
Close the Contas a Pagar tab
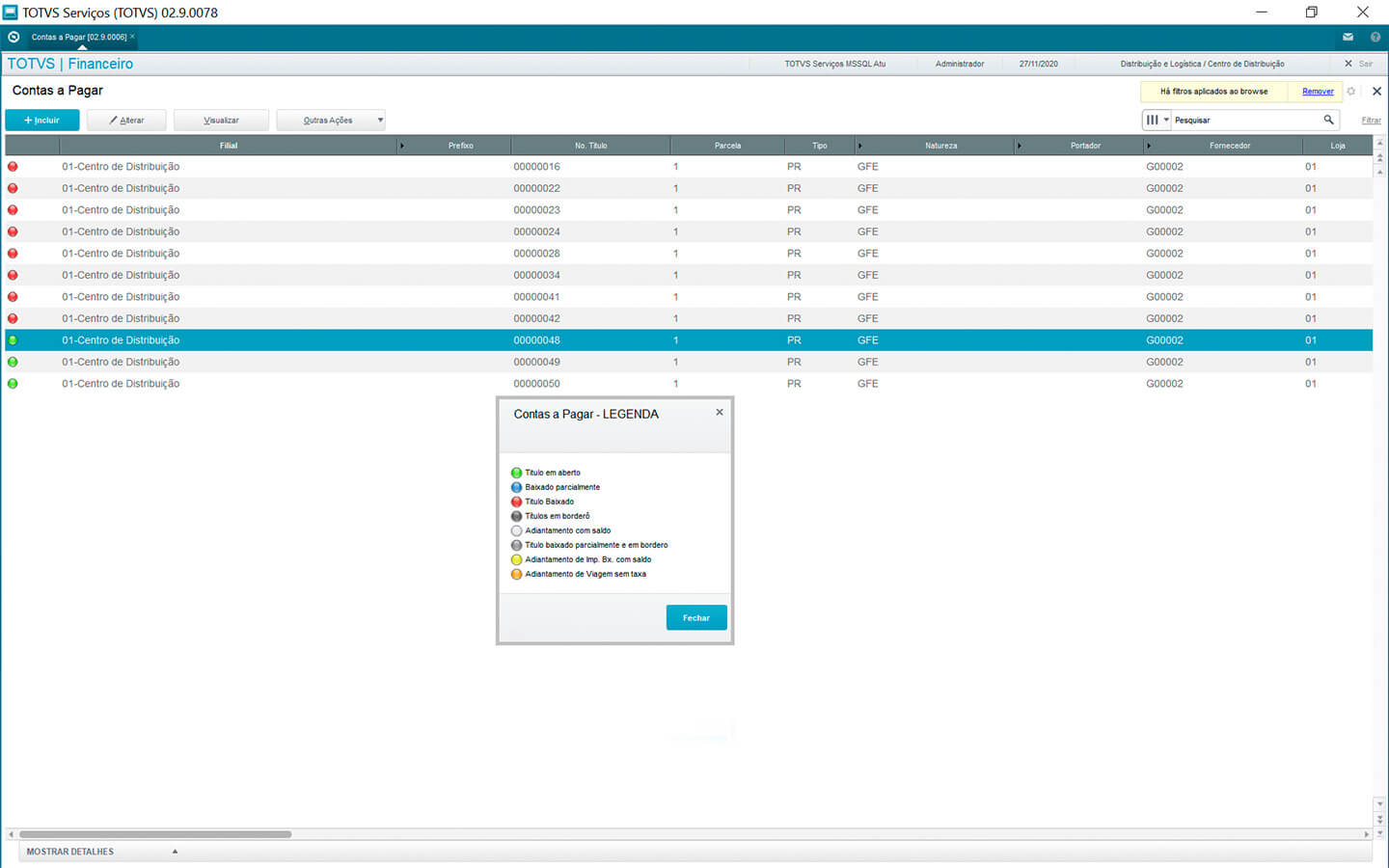(132, 36)
